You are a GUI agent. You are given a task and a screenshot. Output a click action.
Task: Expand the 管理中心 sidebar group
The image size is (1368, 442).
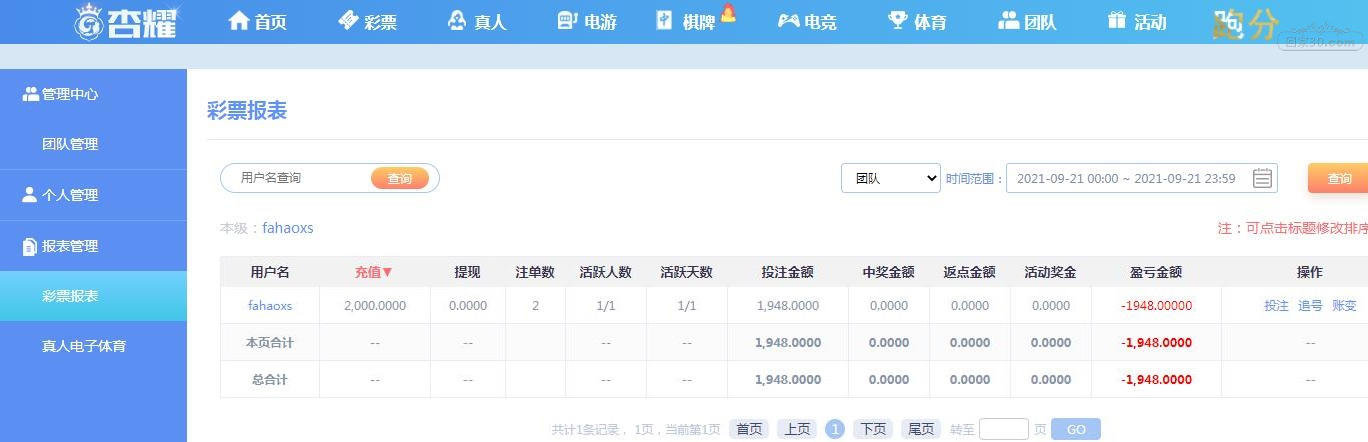93,94
